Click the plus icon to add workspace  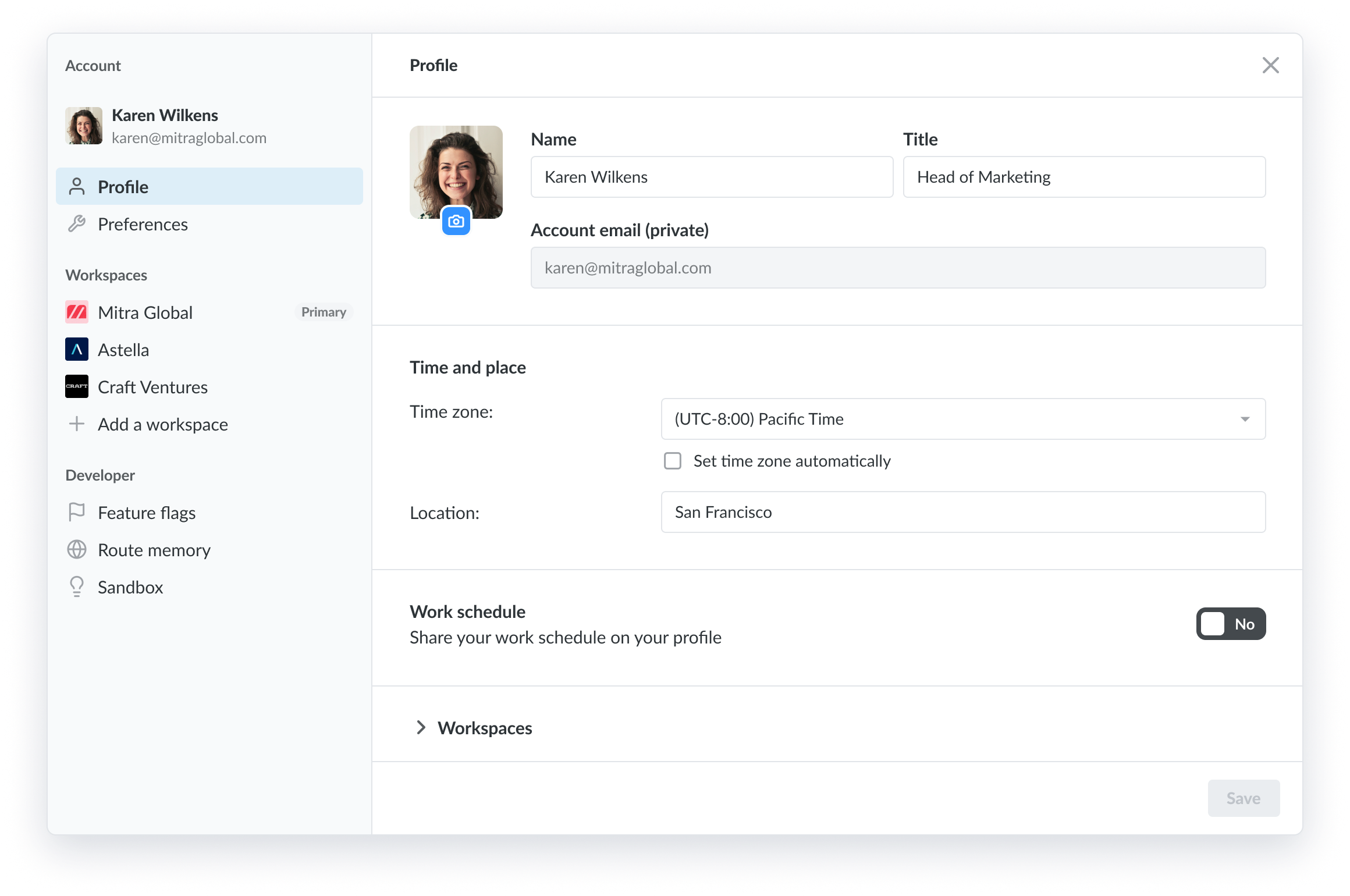(77, 424)
